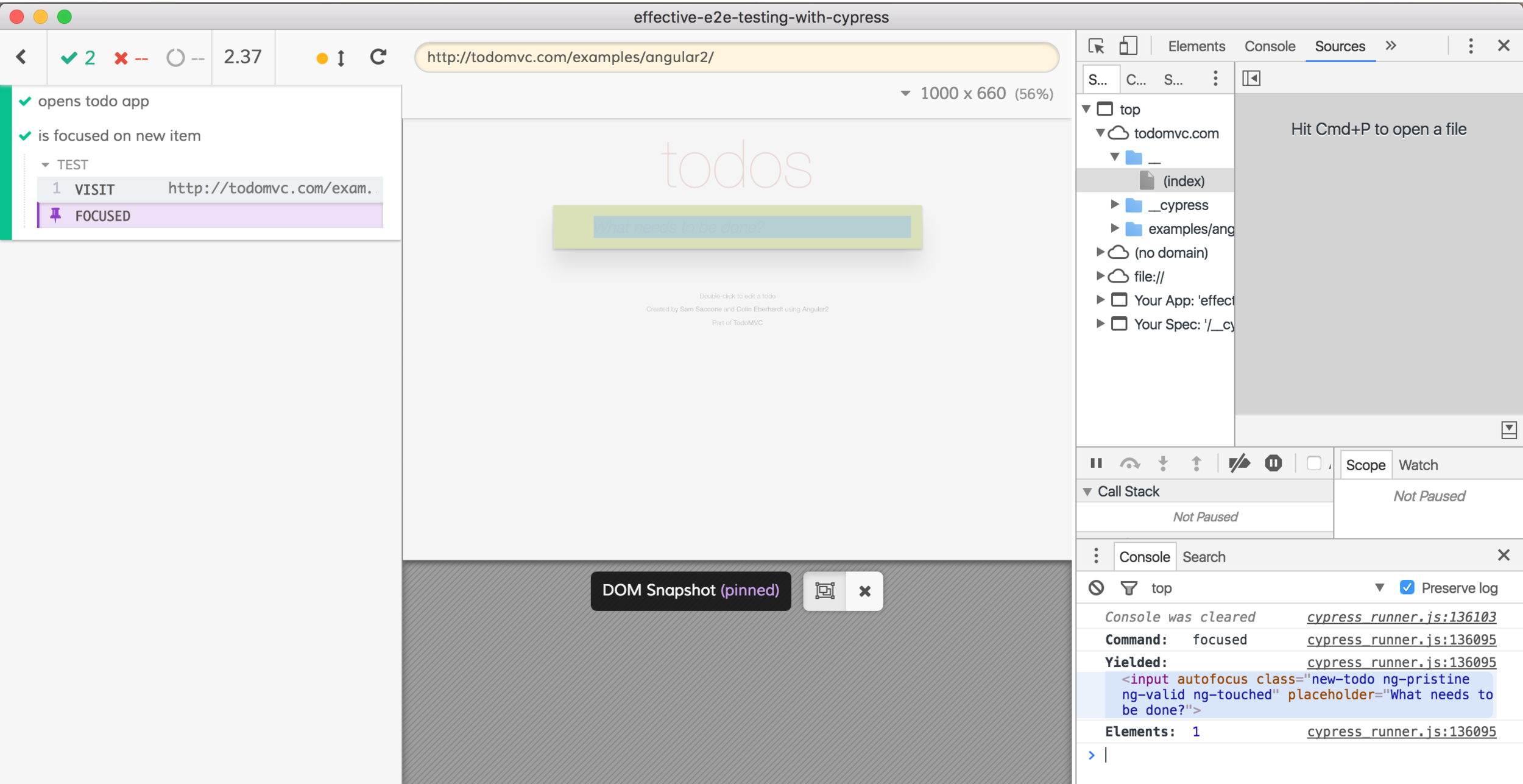Switch to the Elements tab

tap(1196, 46)
